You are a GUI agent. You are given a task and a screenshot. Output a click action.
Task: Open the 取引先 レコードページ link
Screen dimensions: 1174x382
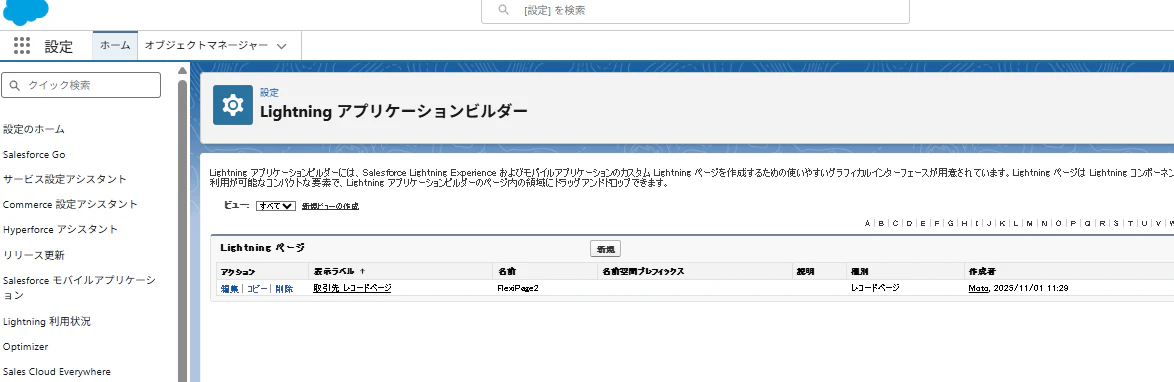tap(352, 288)
